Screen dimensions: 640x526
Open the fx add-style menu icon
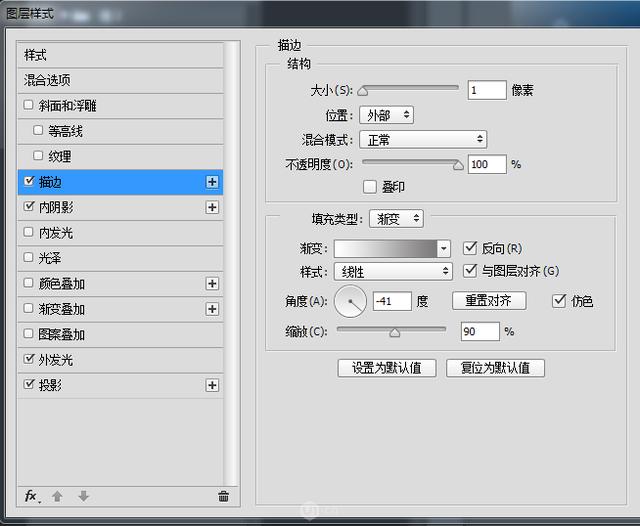pos(32,496)
